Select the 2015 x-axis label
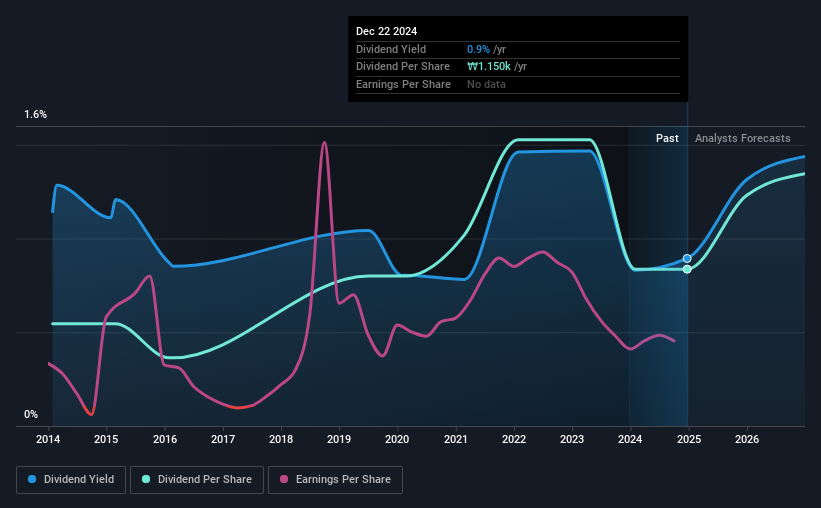 [106, 439]
